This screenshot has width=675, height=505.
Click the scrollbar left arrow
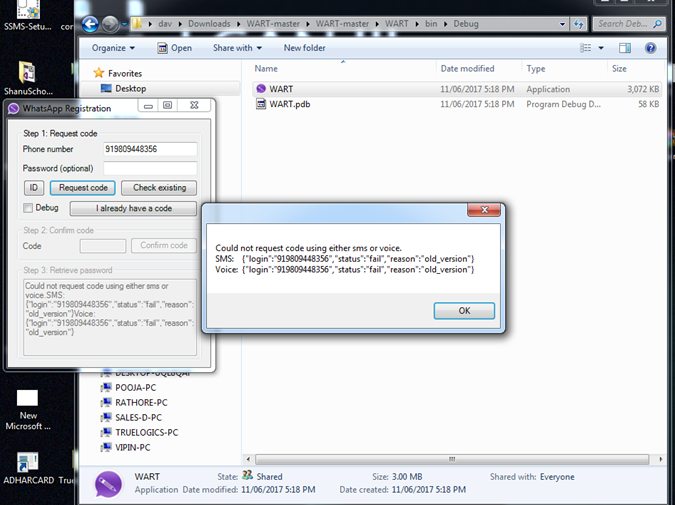(x=248, y=459)
